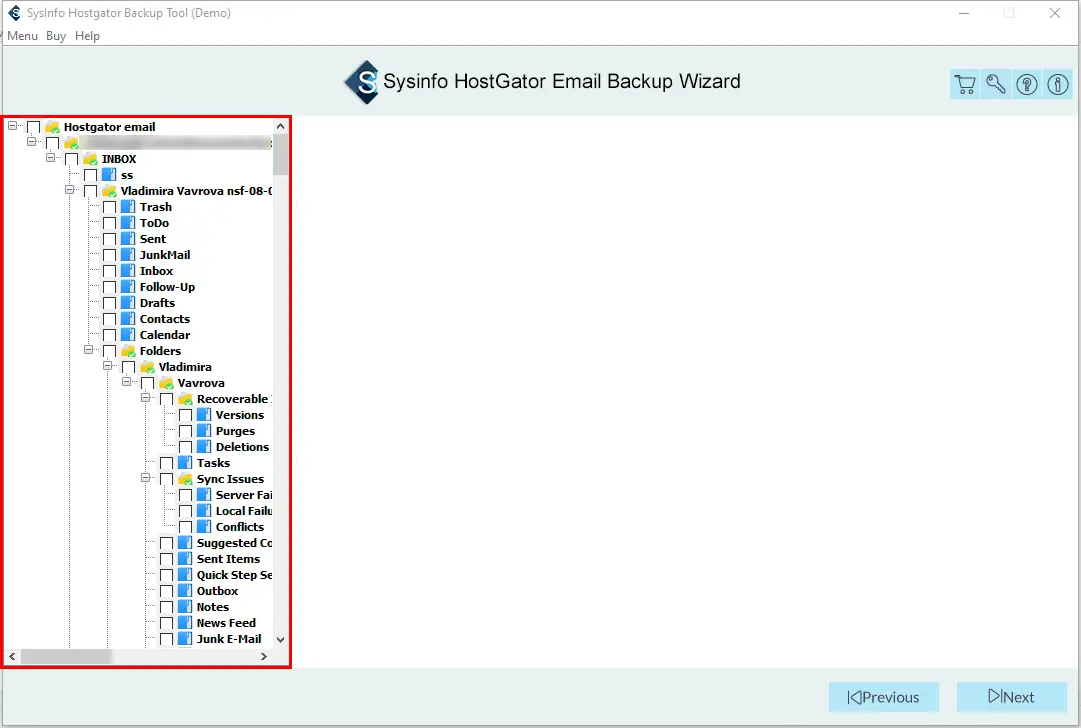Viewport: 1081px width, 728px height.
Task: Click the Hostgator email root folder icon
Action: pyautogui.click(x=52, y=127)
